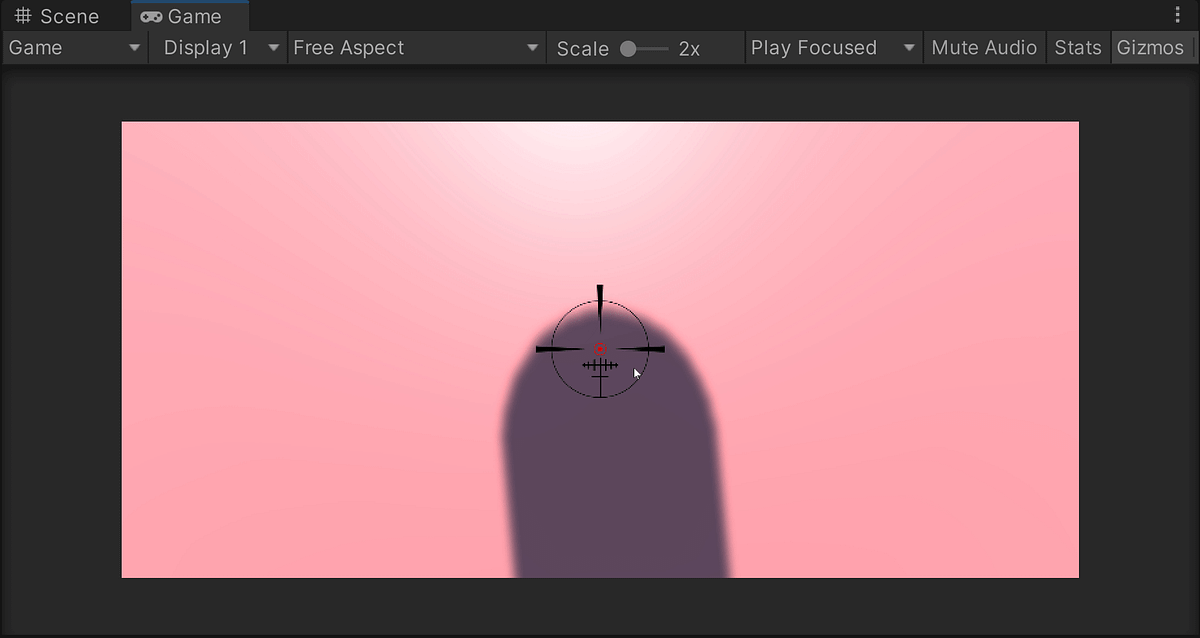Viewport: 1200px width, 638px height.
Task: Enable Mute Audio in the Game view toolbar
Action: tap(984, 47)
